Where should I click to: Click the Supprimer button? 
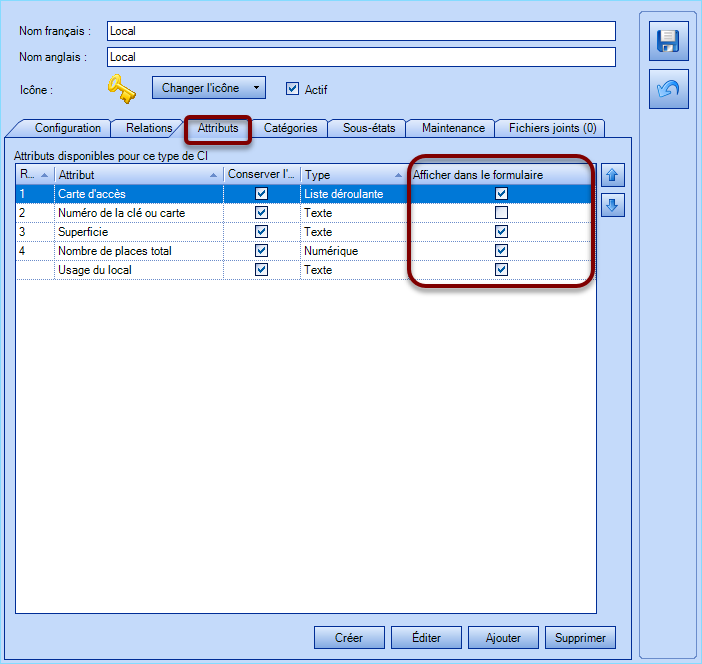point(580,637)
